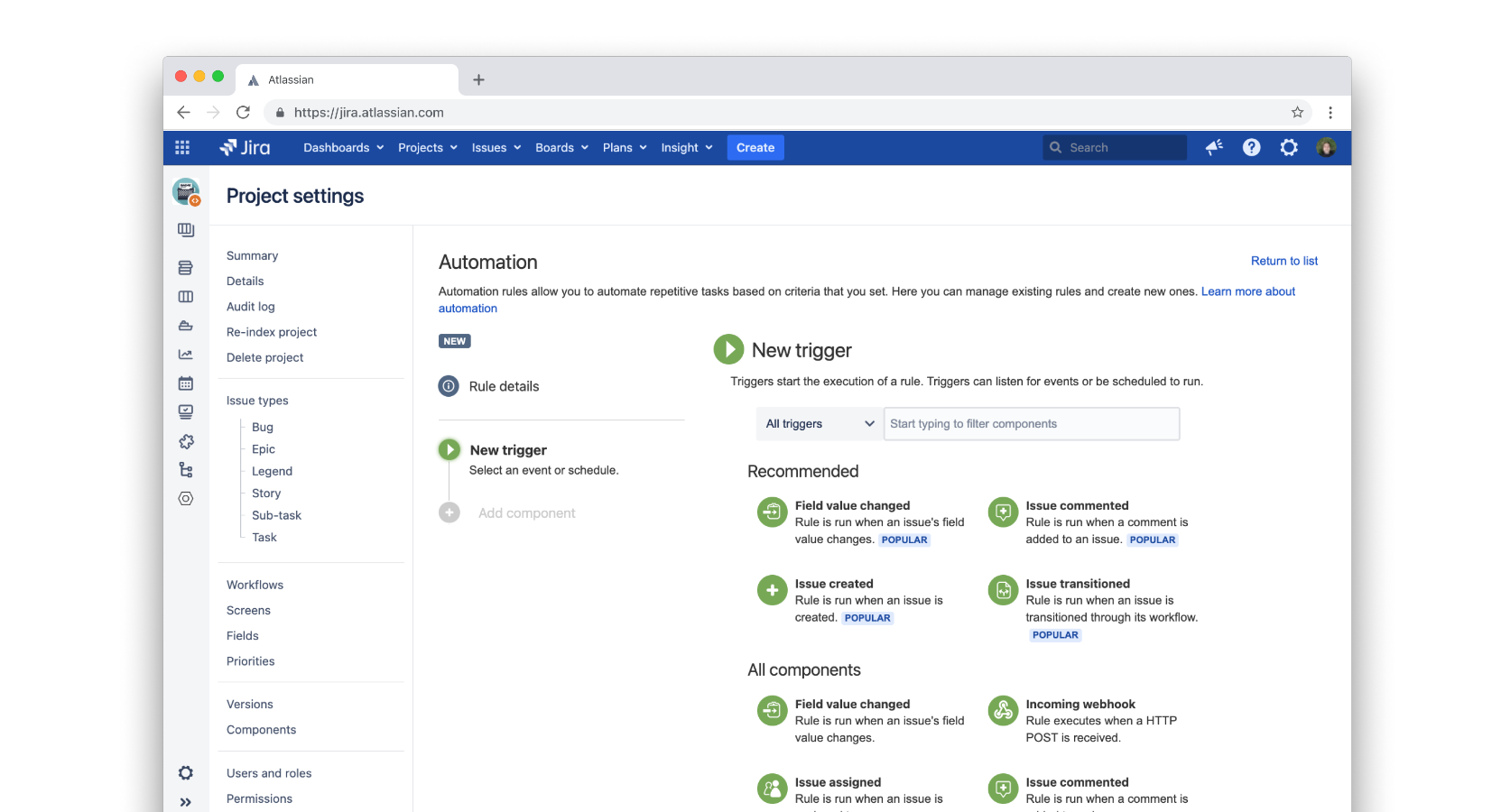
Task: Open the Help icon in the top bar
Action: tap(1251, 147)
